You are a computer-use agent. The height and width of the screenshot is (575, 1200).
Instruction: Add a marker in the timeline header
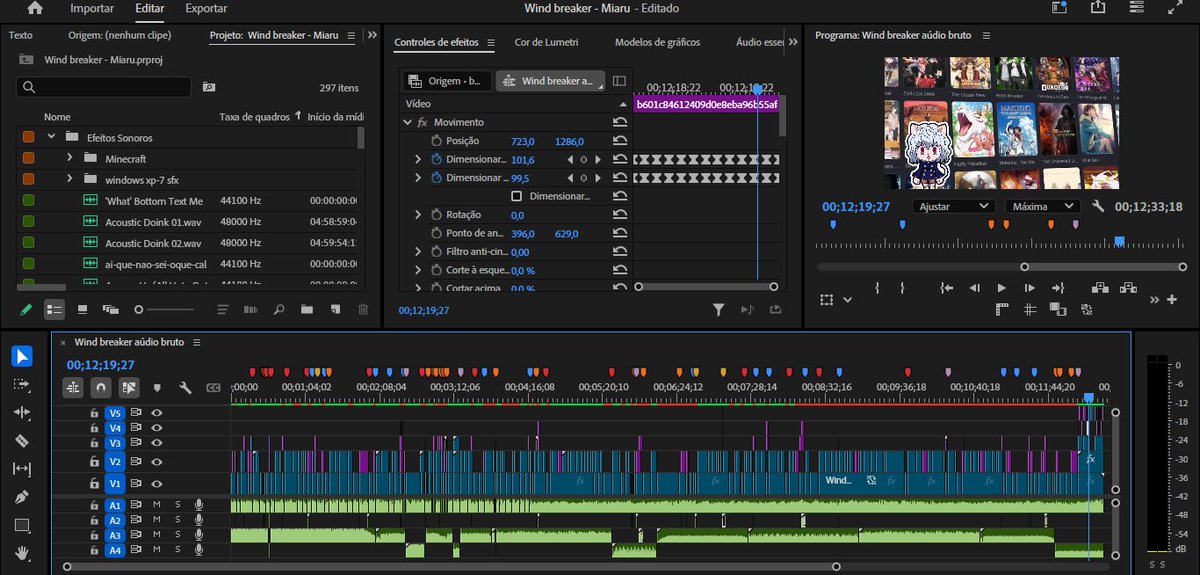coord(157,387)
